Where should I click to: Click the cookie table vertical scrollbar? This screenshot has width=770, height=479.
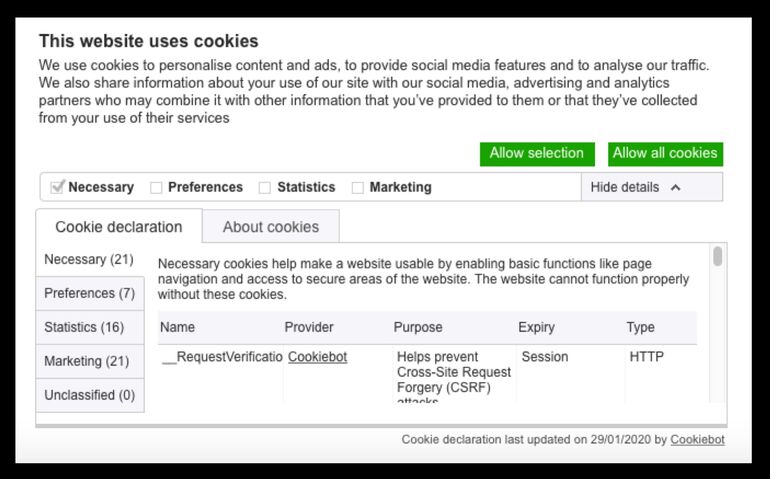(x=717, y=257)
